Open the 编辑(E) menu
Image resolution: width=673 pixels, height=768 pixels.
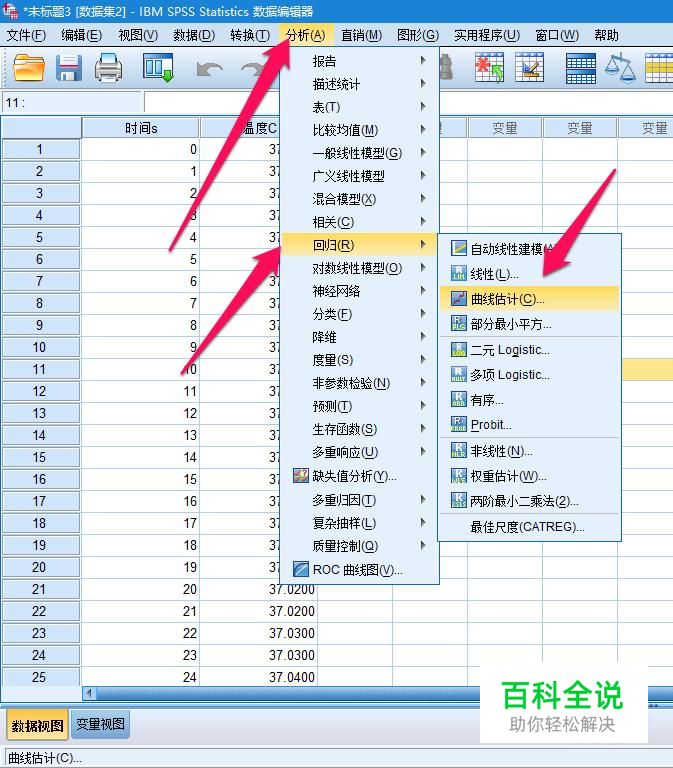[81, 35]
